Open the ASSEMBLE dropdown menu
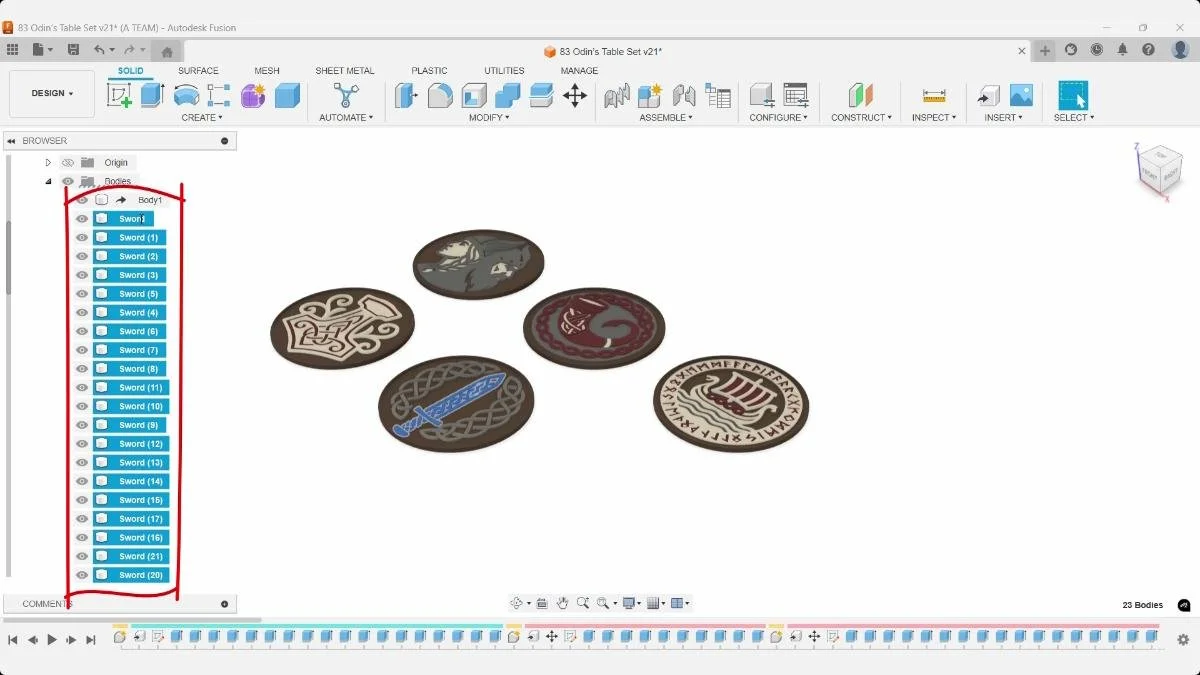This screenshot has height=675, width=1200. pyautogui.click(x=668, y=118)
